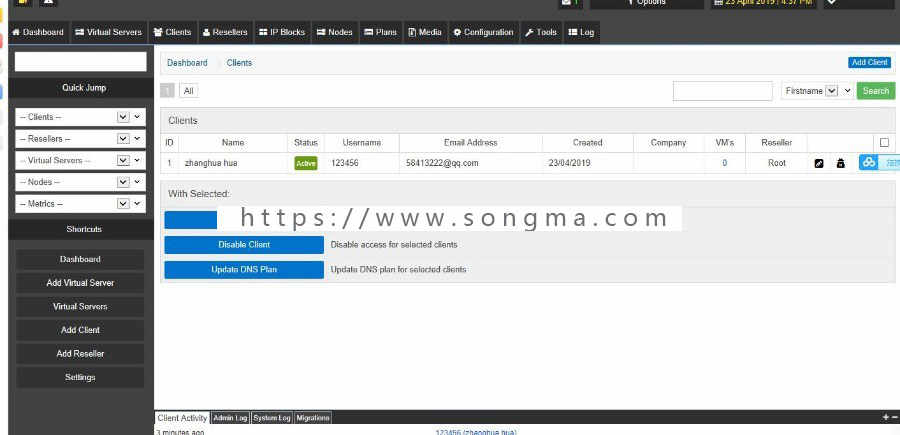Viewport: 900px width, 435px height.
Task: Click the Dashboard breadcrumb link
Action: click(x=187, y=63)
